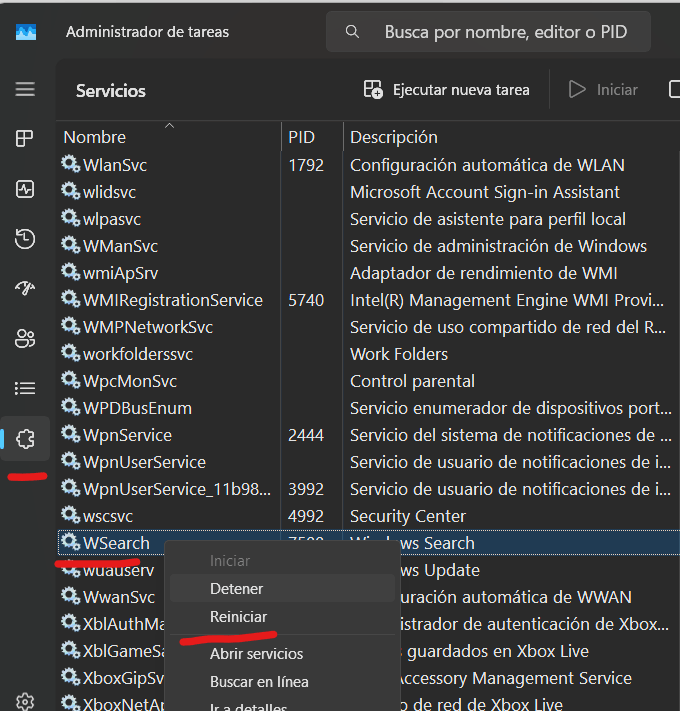This screenshot has height=711, width=680.
Task: Click the Security Center description
Action: [408, 516]
